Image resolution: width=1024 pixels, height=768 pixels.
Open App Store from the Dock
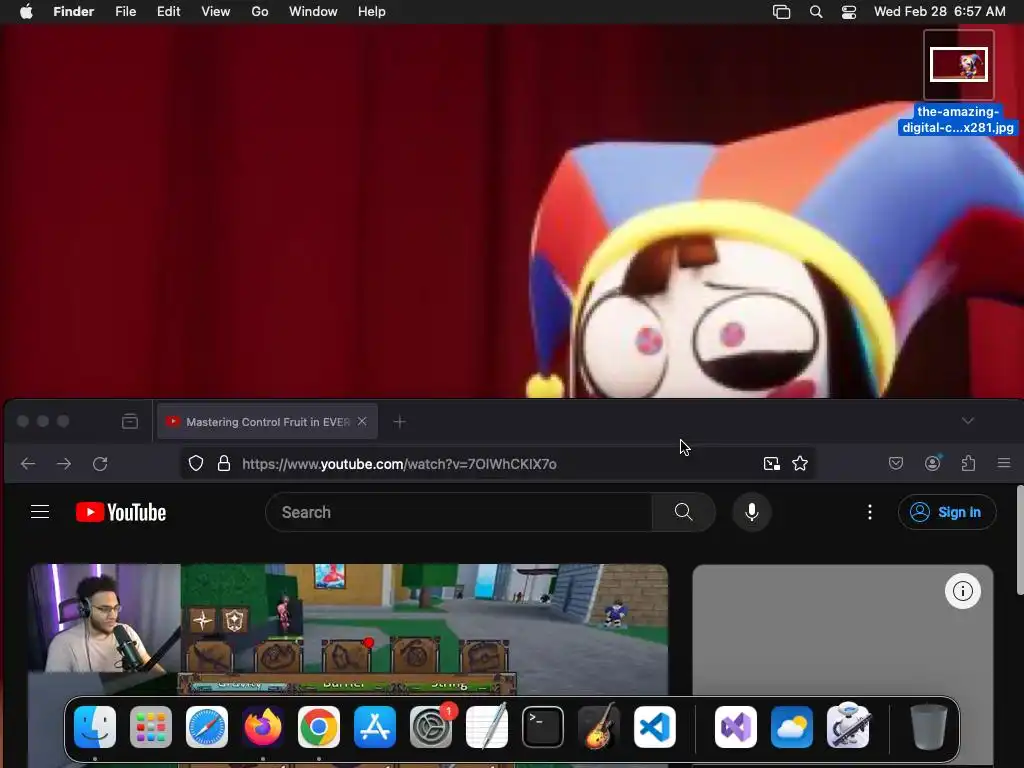(375, 727)
